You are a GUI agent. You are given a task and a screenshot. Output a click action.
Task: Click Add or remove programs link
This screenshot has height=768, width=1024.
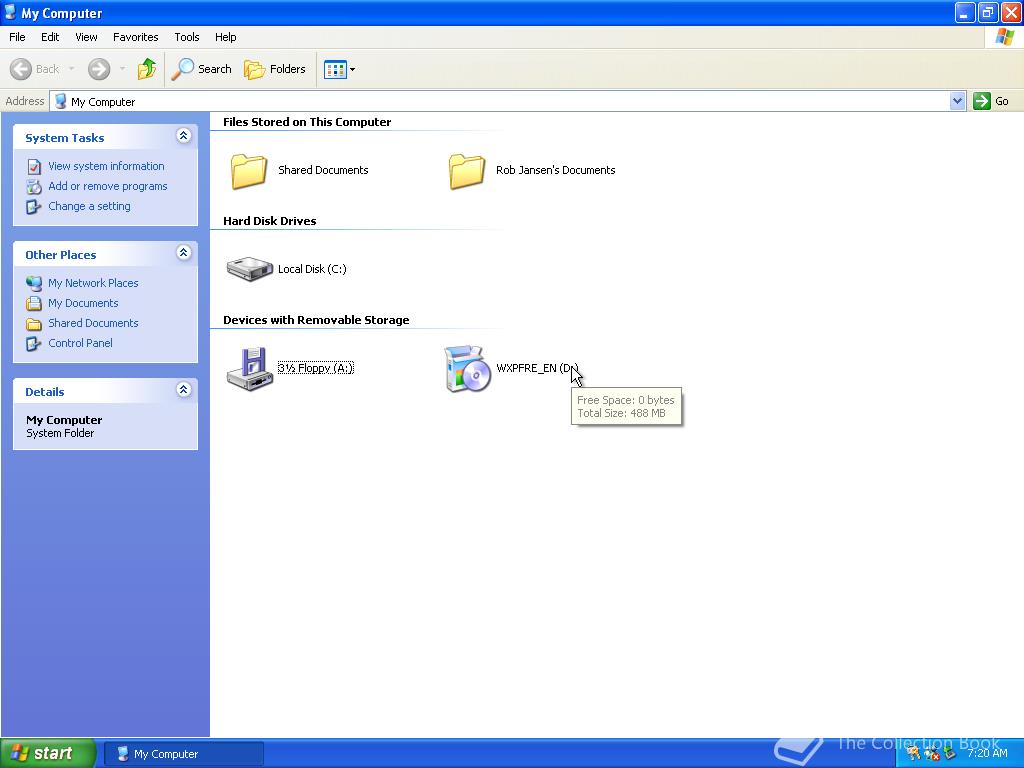[x=107, y=186]
